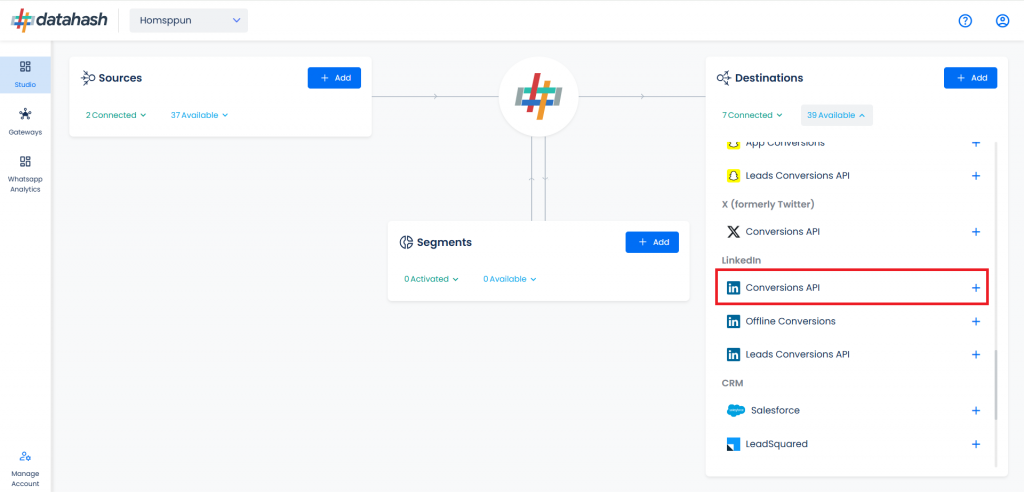Screen dimensions: 1024x493
Task: Select the Salesforce row label
Action: pyautogui.click(x=775, y=411)
